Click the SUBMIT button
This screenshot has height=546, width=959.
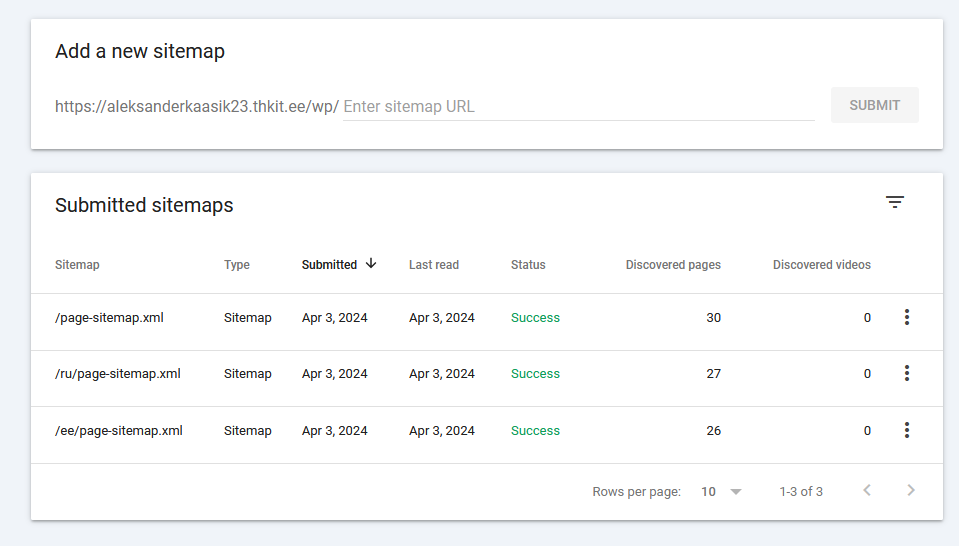pos(875,105)
